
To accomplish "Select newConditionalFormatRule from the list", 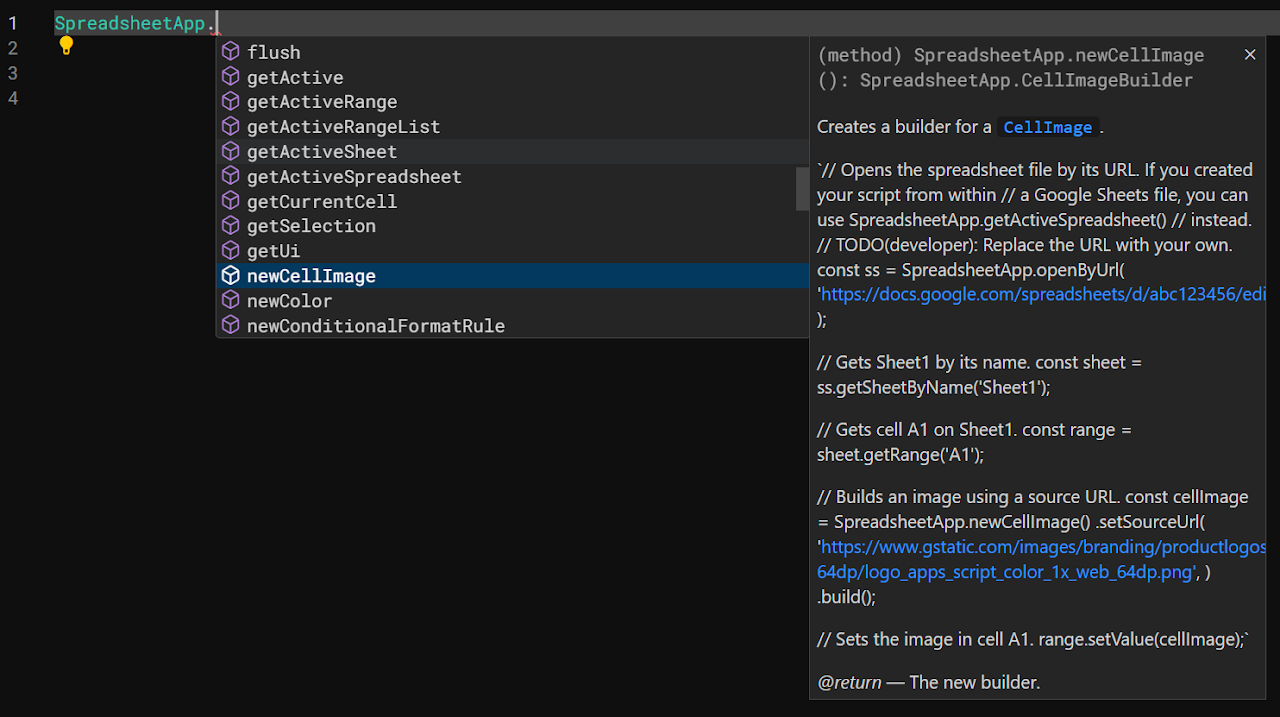I will (376, 326).
